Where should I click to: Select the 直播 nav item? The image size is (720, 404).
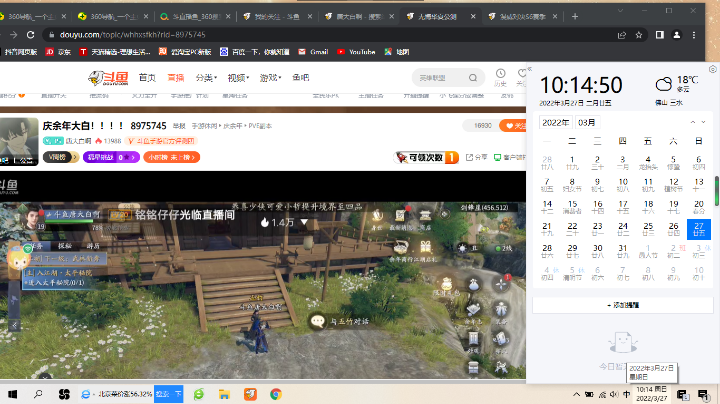point(176,78)
